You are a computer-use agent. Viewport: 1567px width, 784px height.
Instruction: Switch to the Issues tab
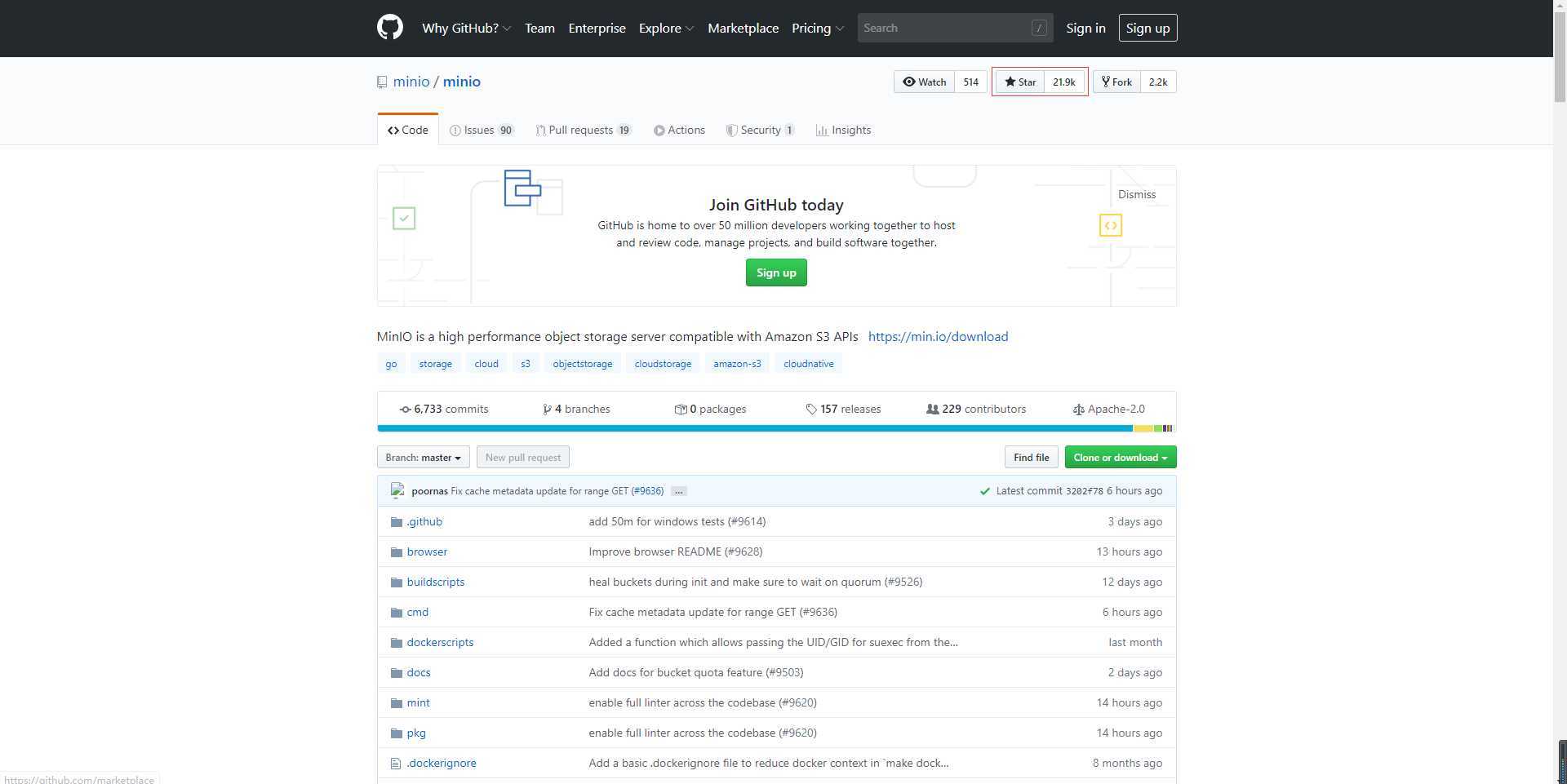482,130
